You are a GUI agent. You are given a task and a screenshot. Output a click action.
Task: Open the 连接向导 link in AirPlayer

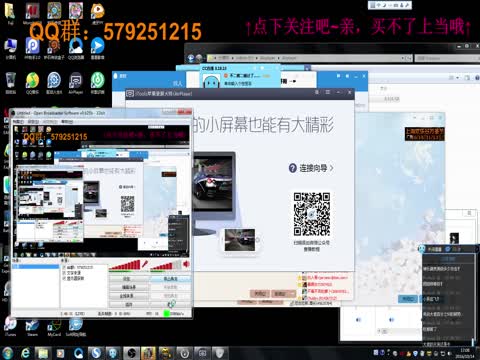pyautogui.click(x=311, y=168)
